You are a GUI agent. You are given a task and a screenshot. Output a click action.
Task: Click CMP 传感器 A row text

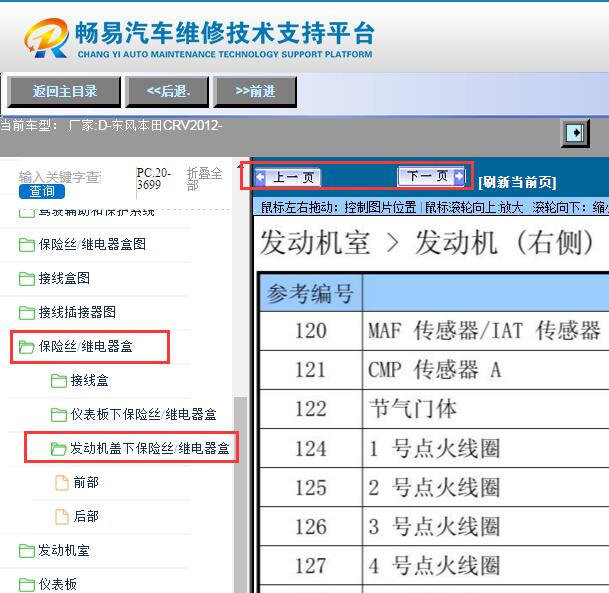435,370
